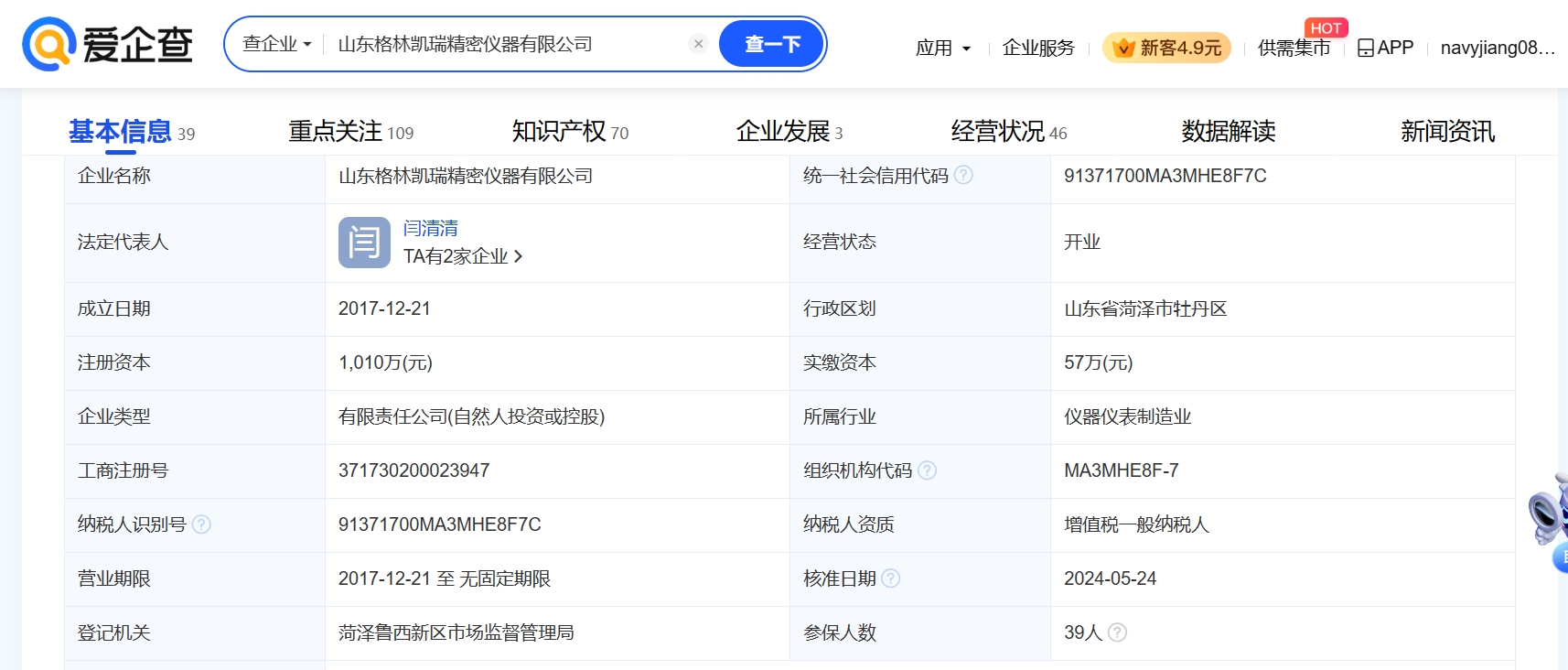
Task: Click help icon beside 核准日期
Action: (890, 578)
